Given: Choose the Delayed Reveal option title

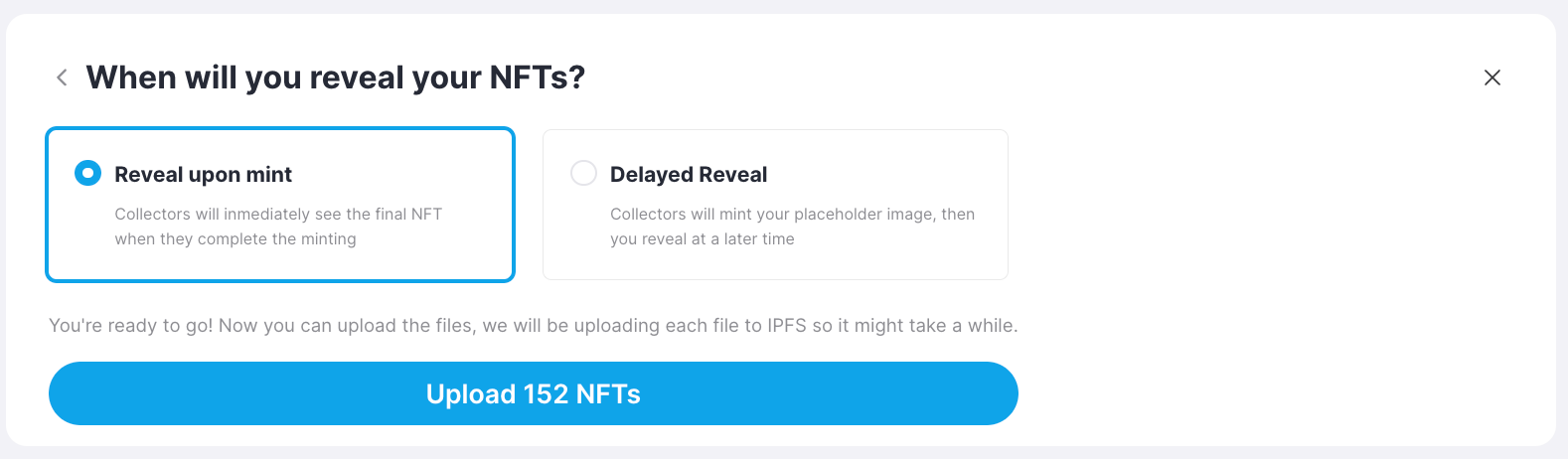Looking at the screenshot, I should 689,175.
